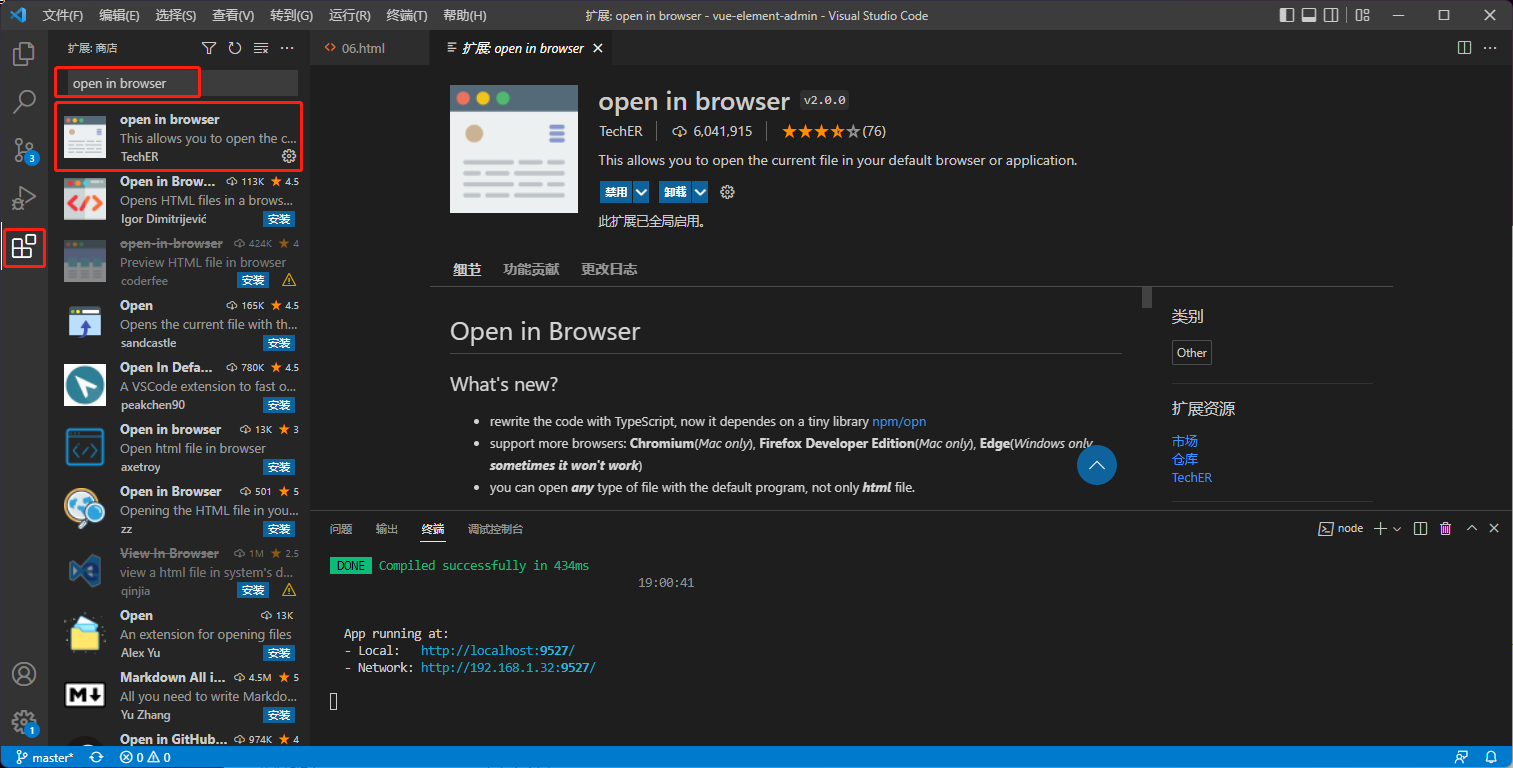Click the extension search input field
The height and width of the screenshot is (768, 1513).
click(181, 83)
